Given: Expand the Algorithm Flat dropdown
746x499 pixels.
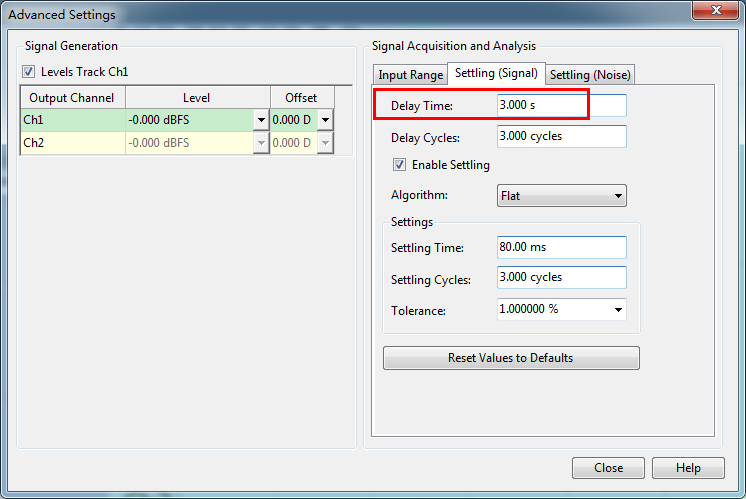Looking at the screenshot, I should point(562,196).
